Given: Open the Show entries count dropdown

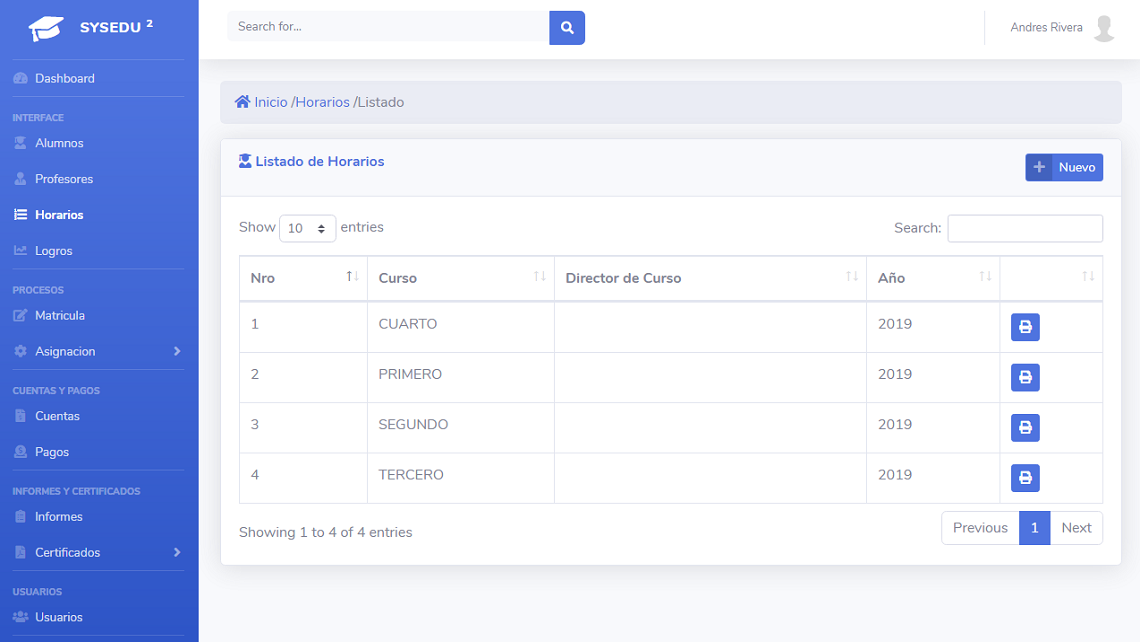Looking at the screenshot, I should [x=308, y=228].
